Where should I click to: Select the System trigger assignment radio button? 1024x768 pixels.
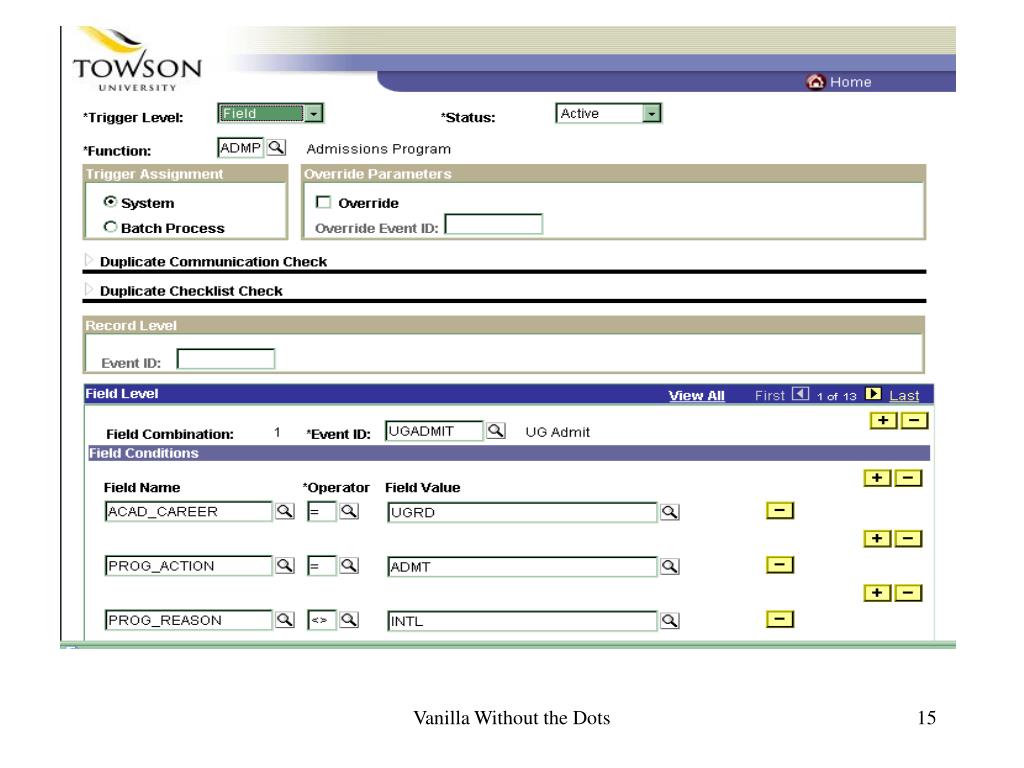point(110,202)
